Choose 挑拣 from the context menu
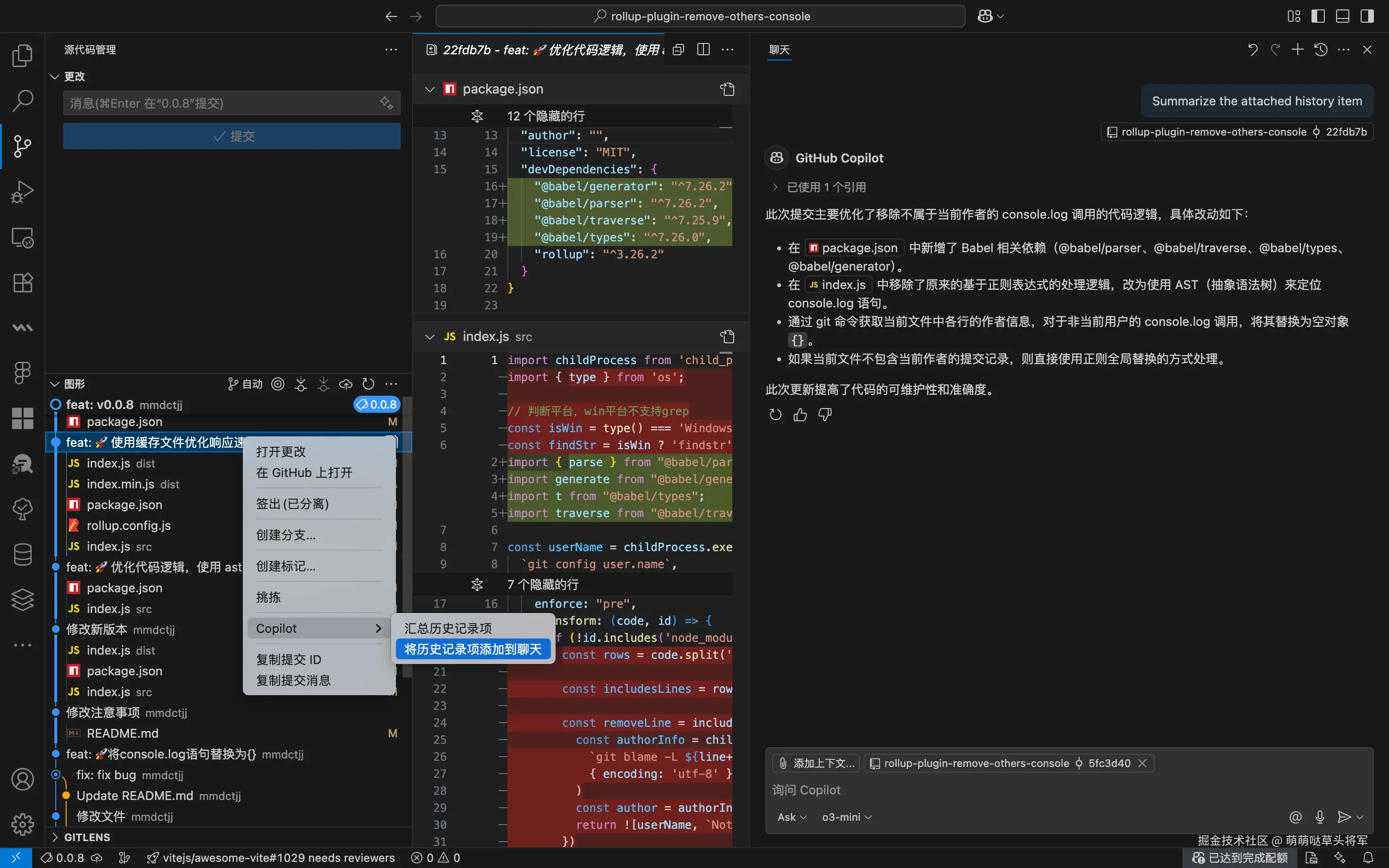1389x868 pixels. 269,597
